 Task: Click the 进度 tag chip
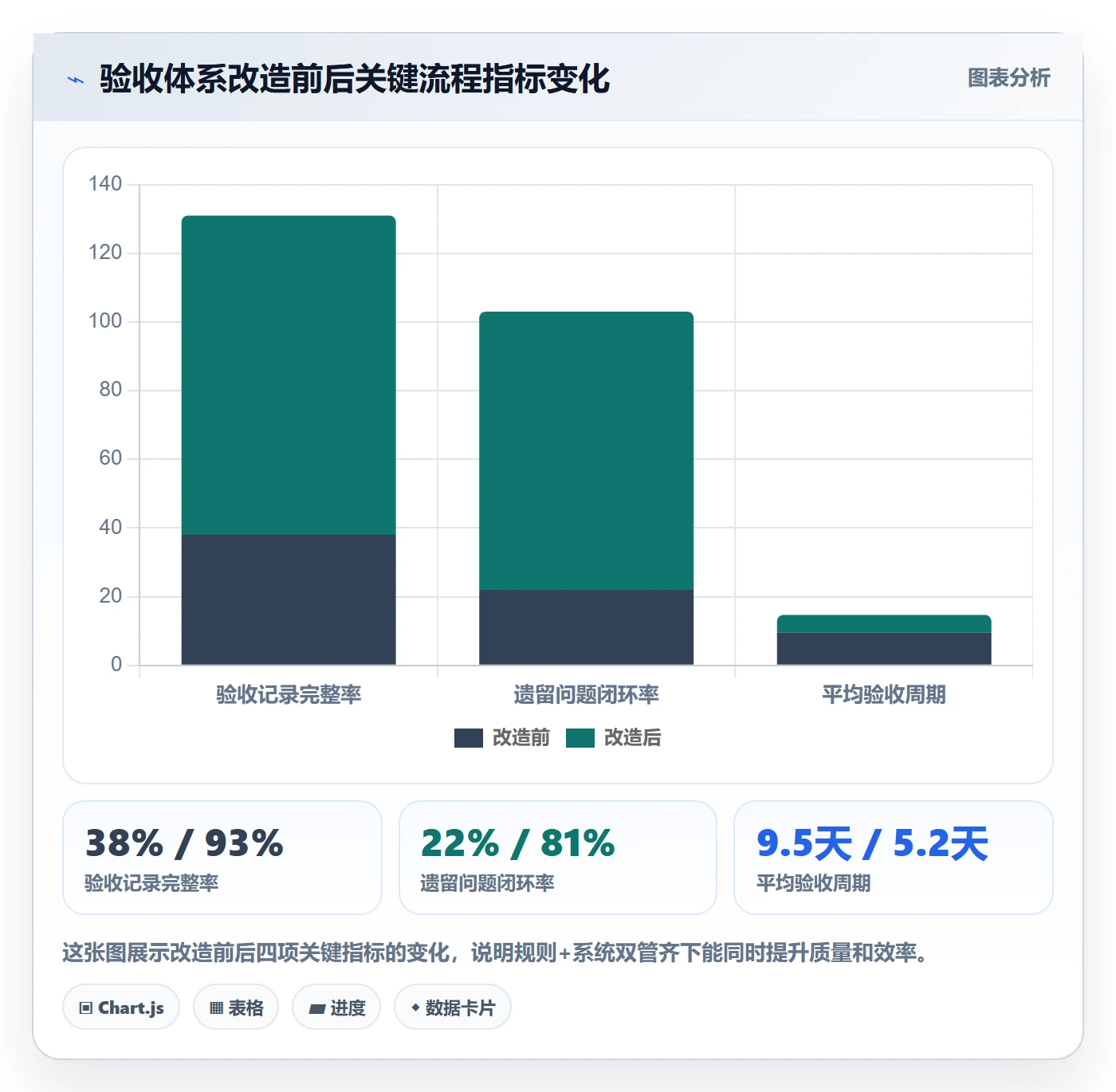coord(336,1008)
